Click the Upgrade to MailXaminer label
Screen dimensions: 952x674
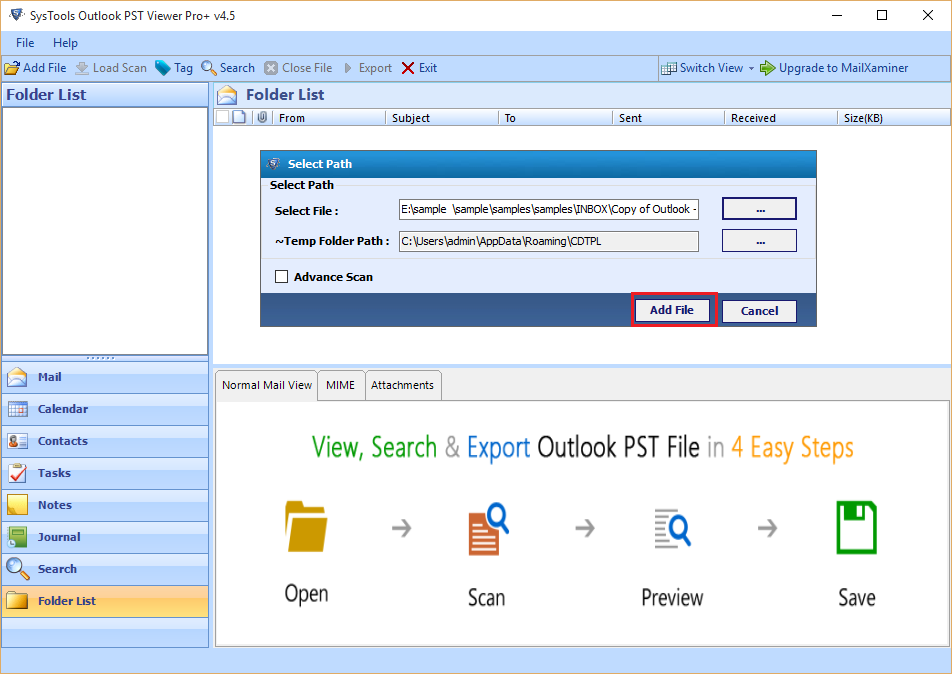843,68
